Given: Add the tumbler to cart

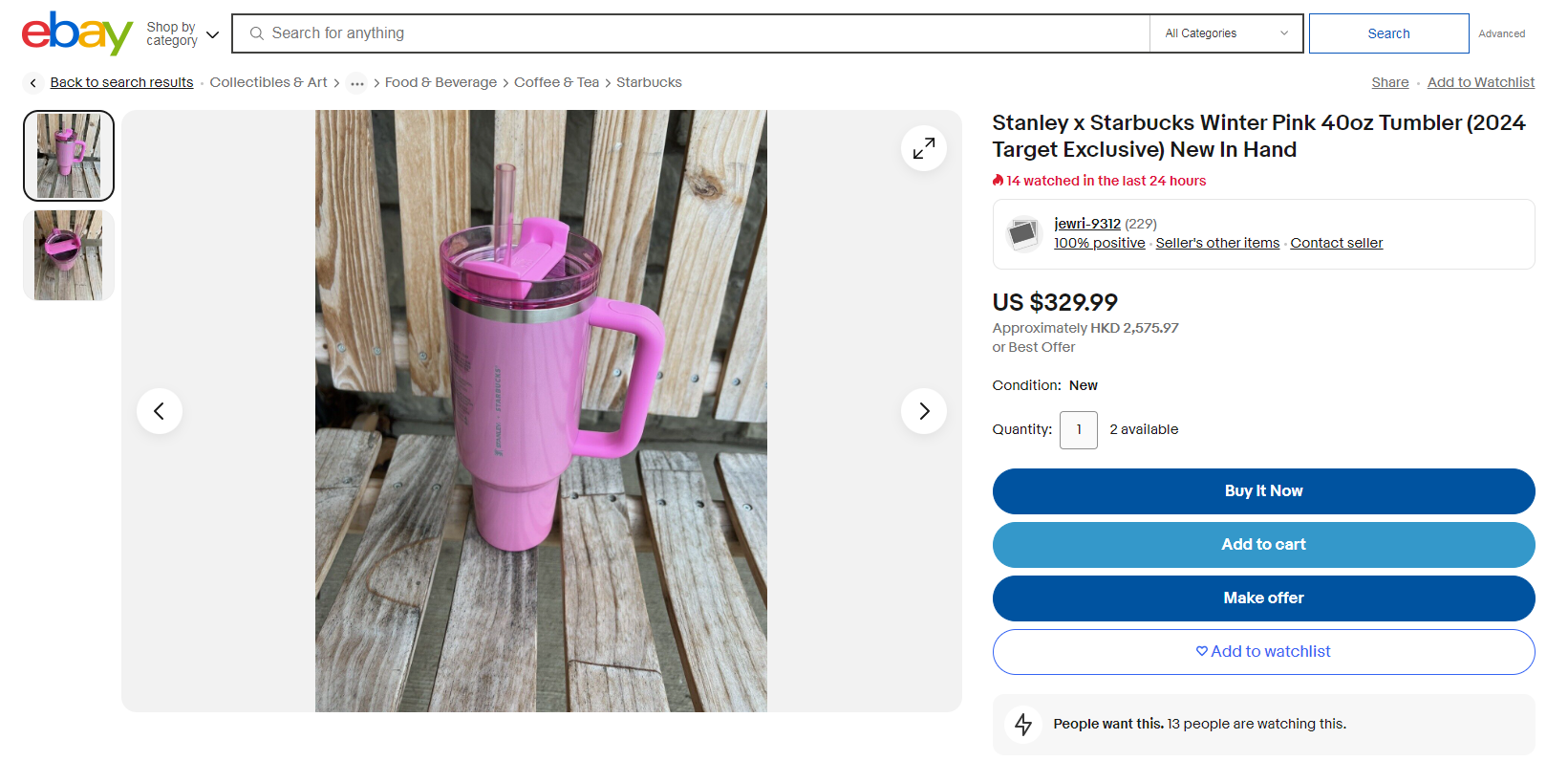Looking at the screenshot, I should point(1263,545).
